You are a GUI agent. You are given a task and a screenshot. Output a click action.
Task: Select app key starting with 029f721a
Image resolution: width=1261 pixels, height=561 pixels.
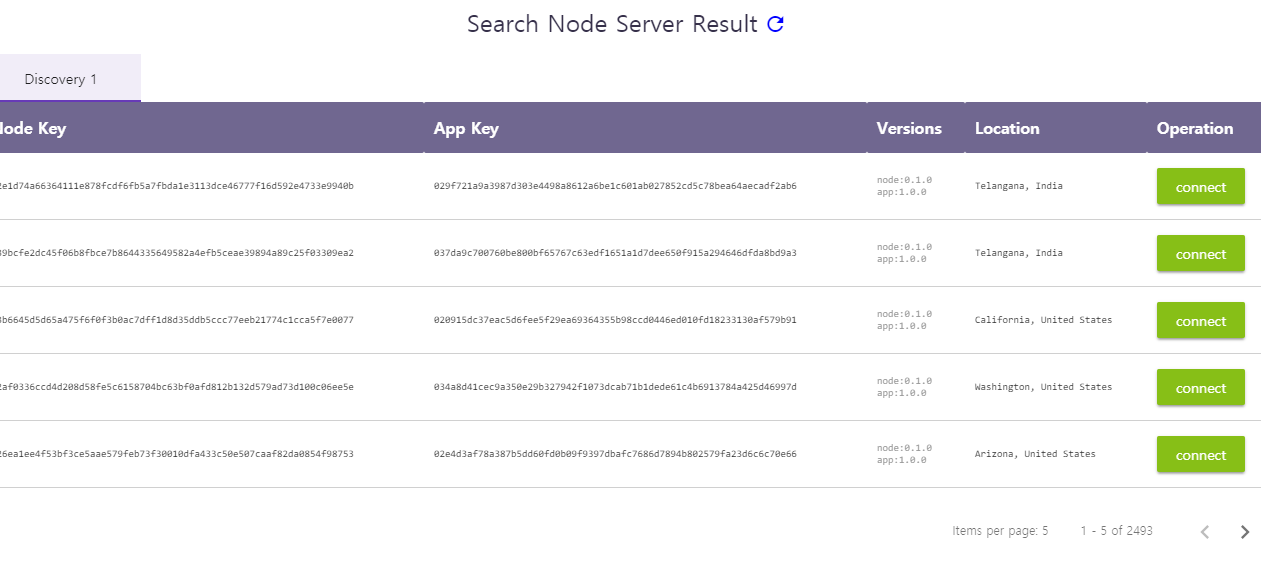pyautogui.click(x=615, y=186)
